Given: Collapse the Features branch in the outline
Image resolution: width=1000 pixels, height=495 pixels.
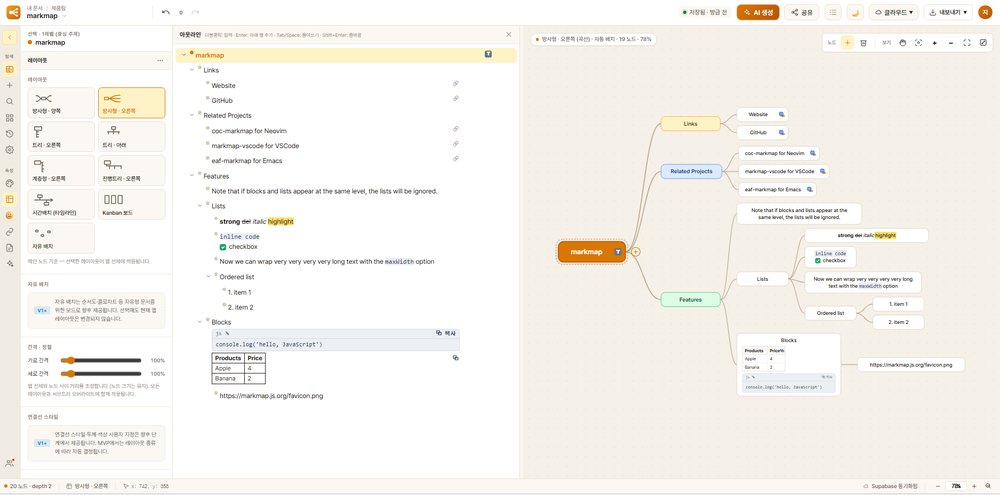Looking at the screenshot, I should click(192, 176).
